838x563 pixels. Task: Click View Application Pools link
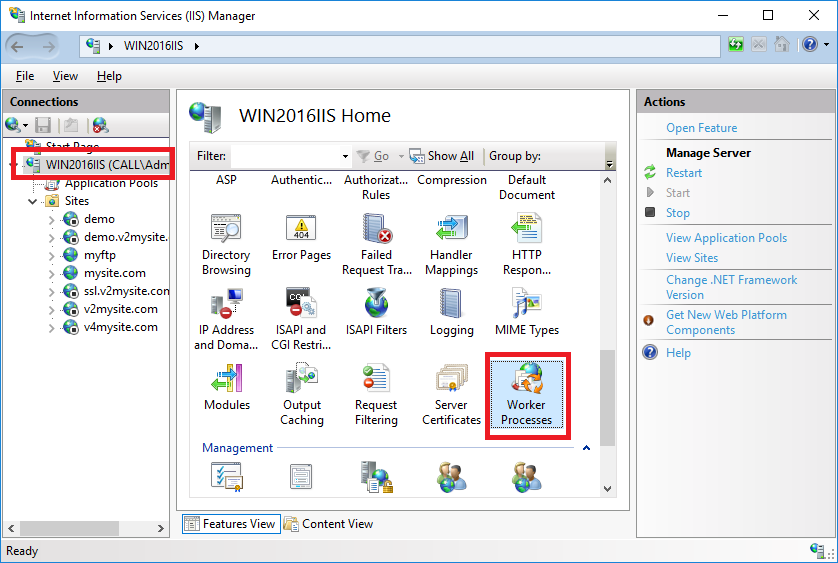(x=726, y=237)
